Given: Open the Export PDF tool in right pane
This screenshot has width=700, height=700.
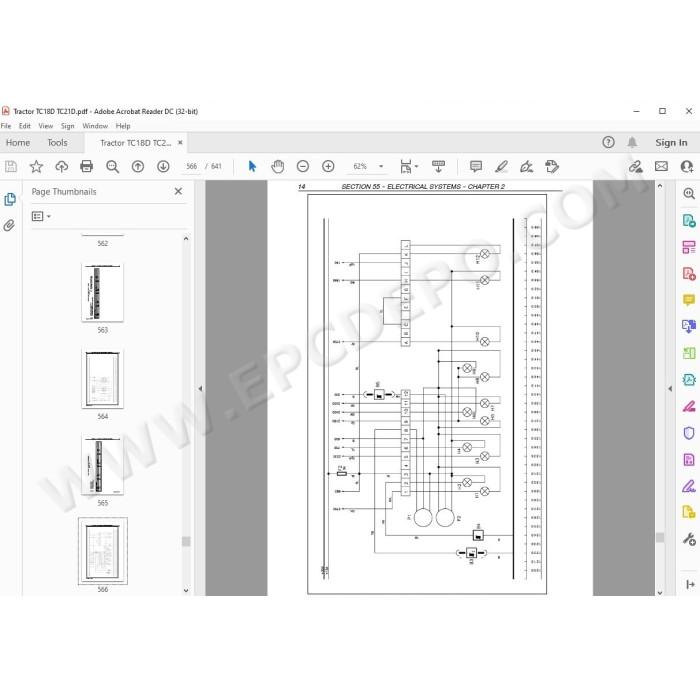Looking at the screenshot, I should tap(689, 221).
